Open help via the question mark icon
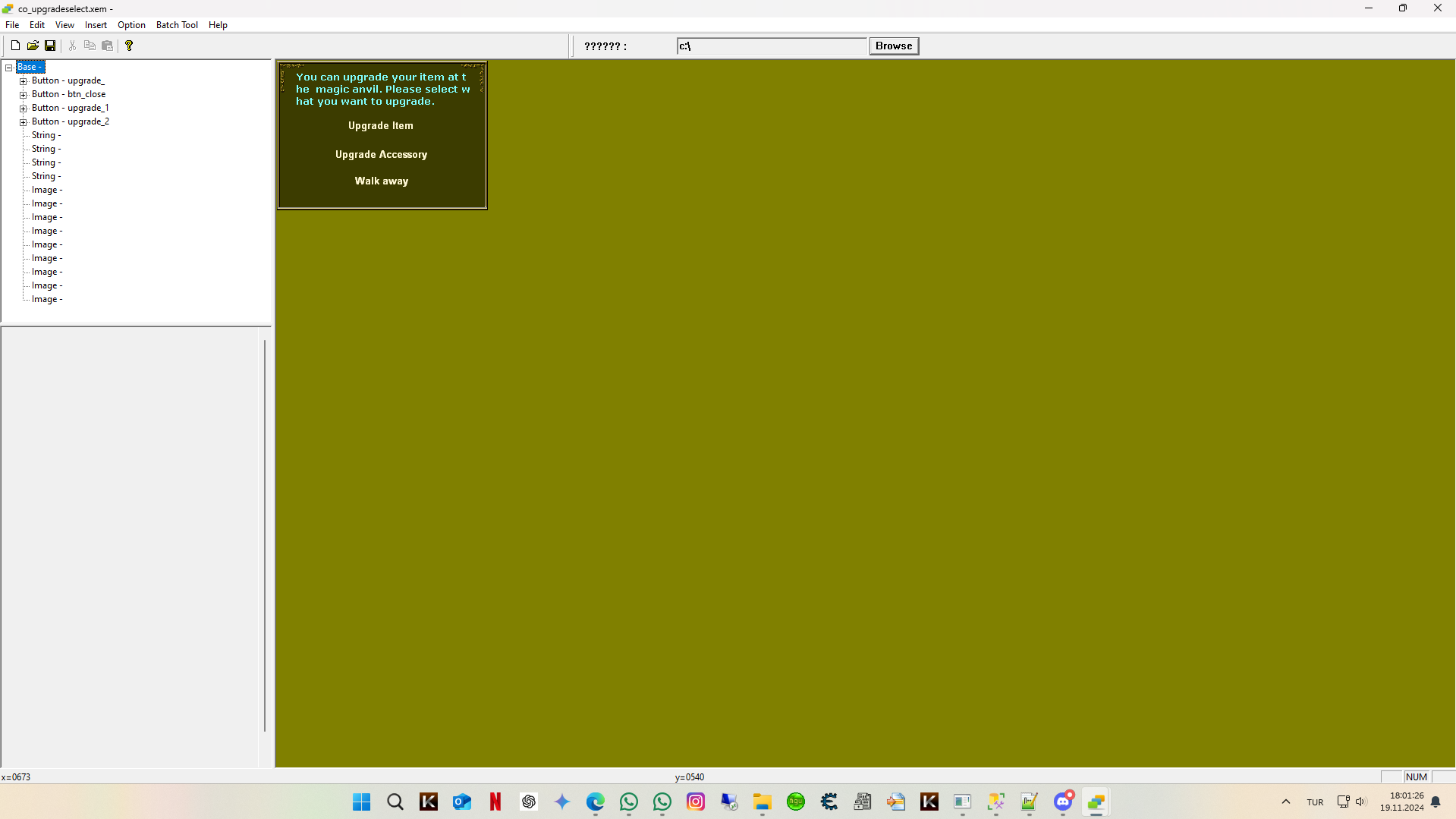 coord(129,45)
